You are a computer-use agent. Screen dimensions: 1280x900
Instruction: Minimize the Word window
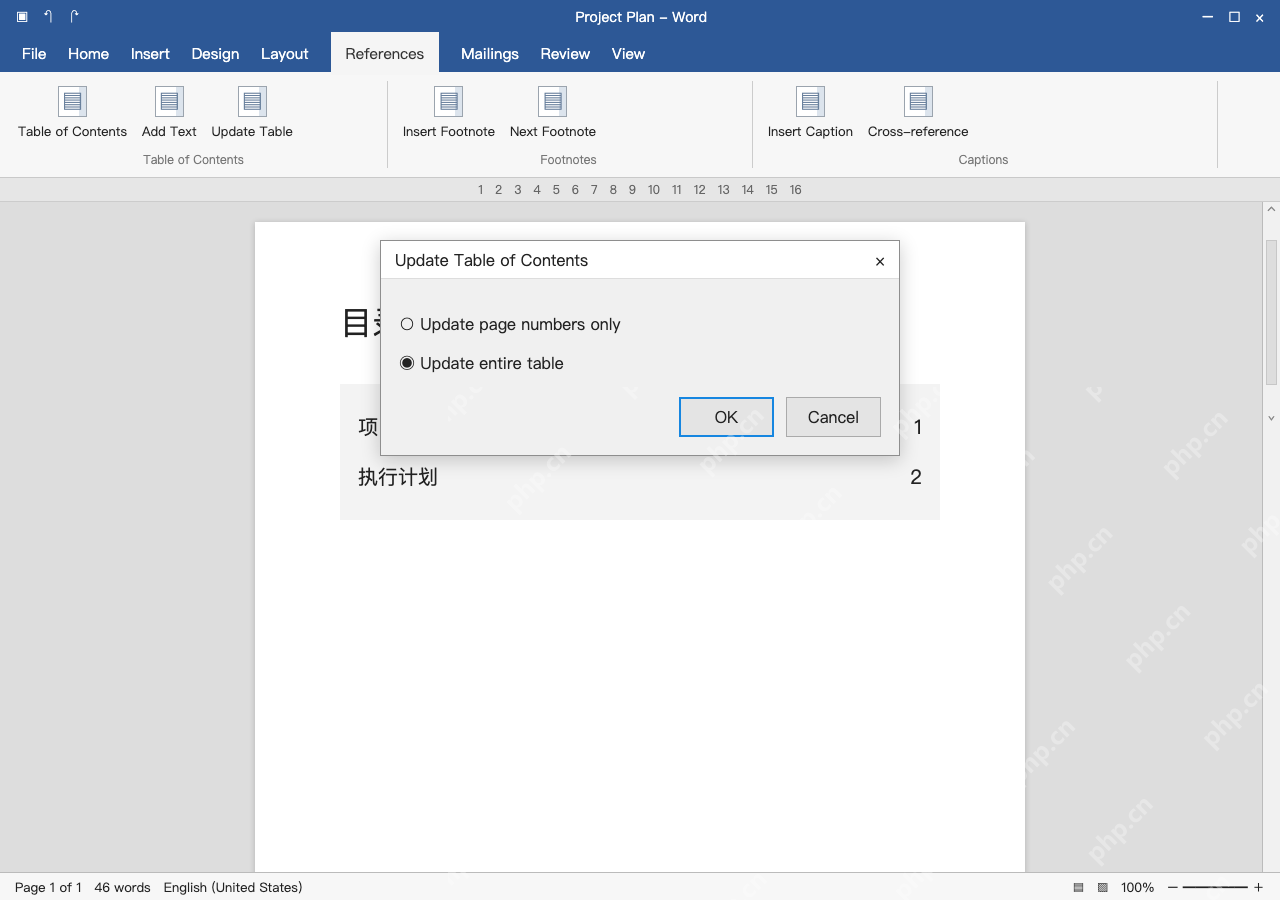coord(1208,17)
